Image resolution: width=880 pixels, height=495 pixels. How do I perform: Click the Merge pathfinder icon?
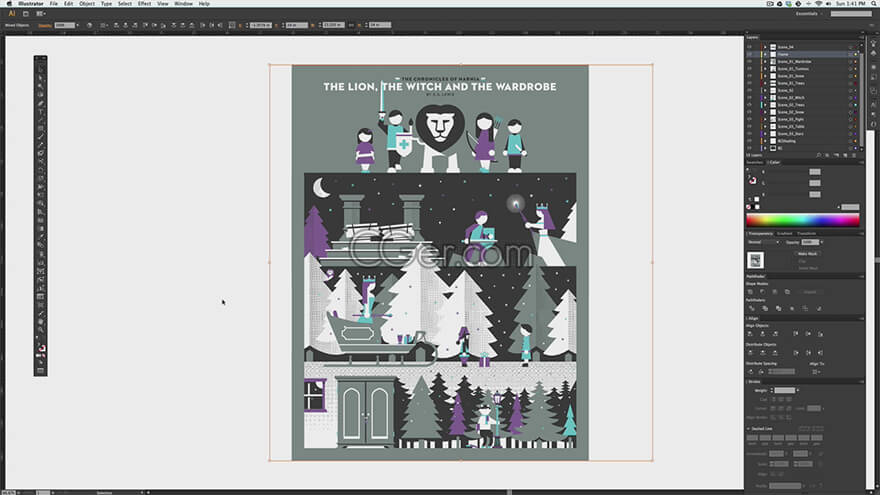pos(778,308)
